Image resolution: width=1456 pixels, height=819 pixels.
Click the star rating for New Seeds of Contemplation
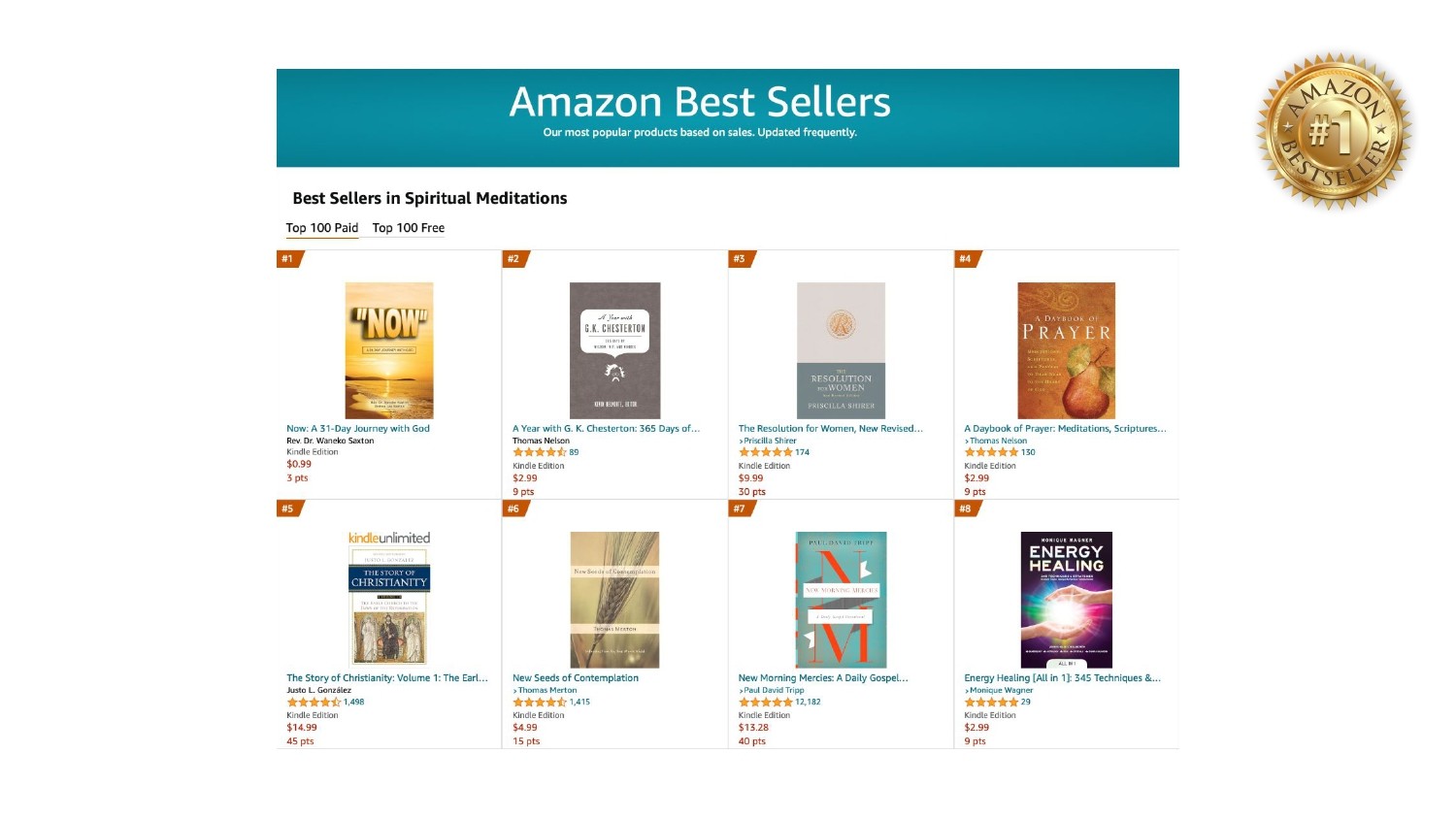click(x=540, y=702)
